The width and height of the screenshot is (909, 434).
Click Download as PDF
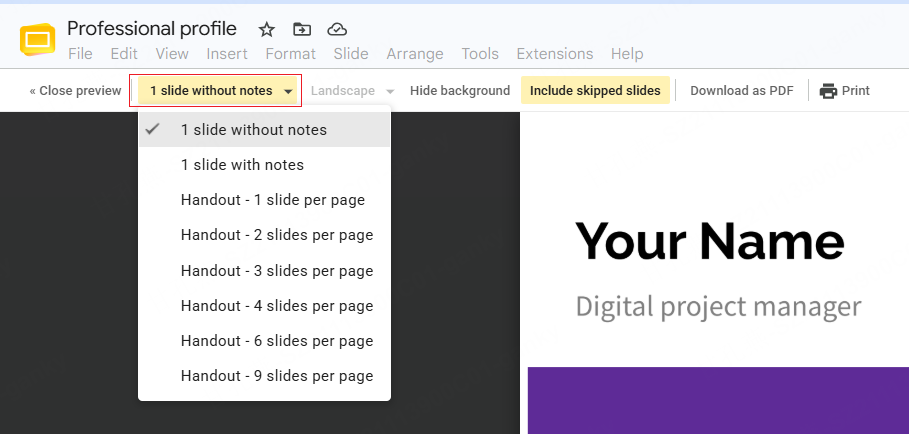[741, 91]
